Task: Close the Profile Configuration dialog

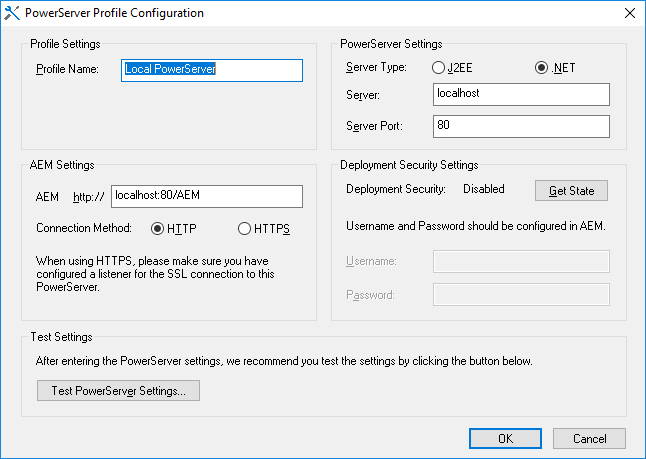Action: (630, 13)
